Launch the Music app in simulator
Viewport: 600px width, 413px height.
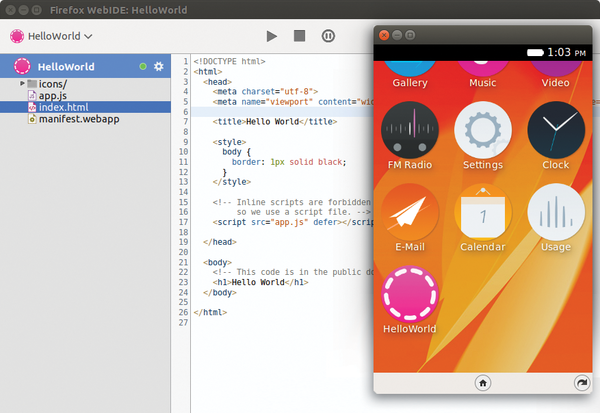pos(483,75)
